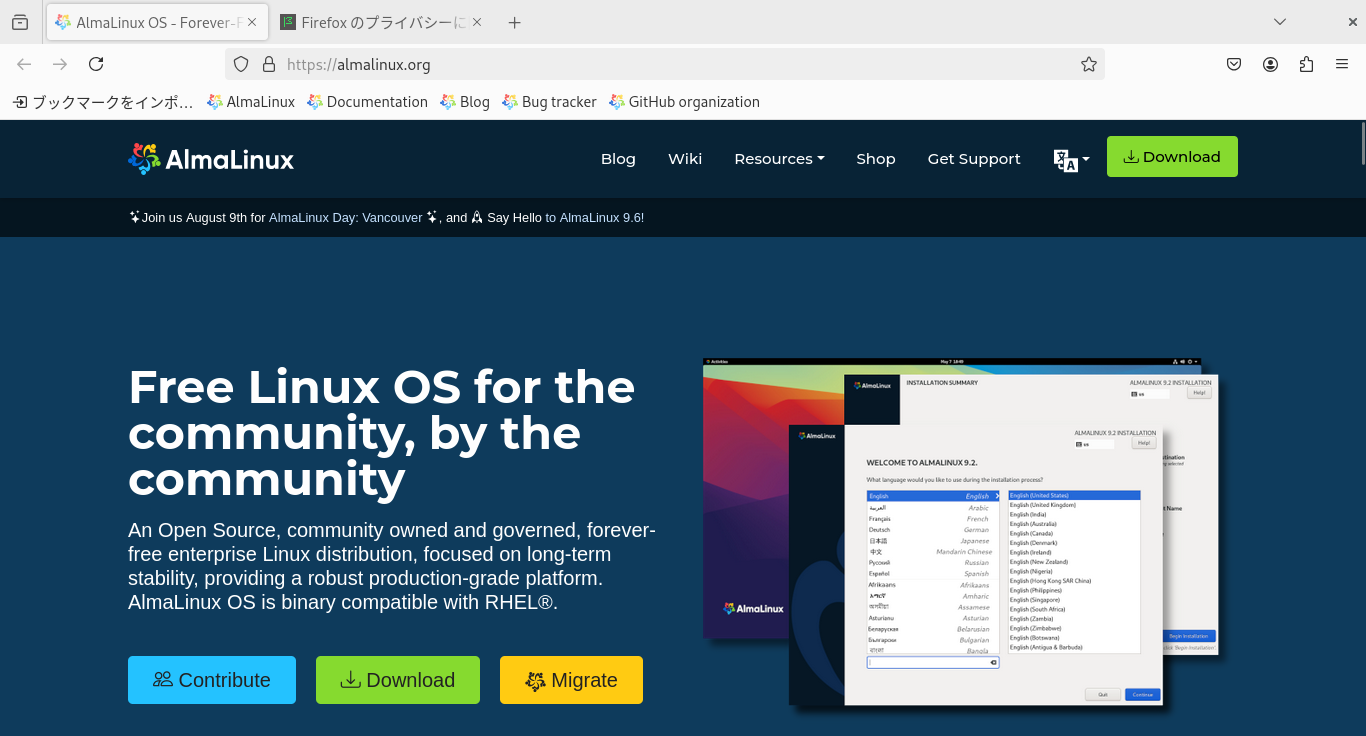
Task: Open the Blog bookmark in toolbar
Action: [x=465, y=102]
